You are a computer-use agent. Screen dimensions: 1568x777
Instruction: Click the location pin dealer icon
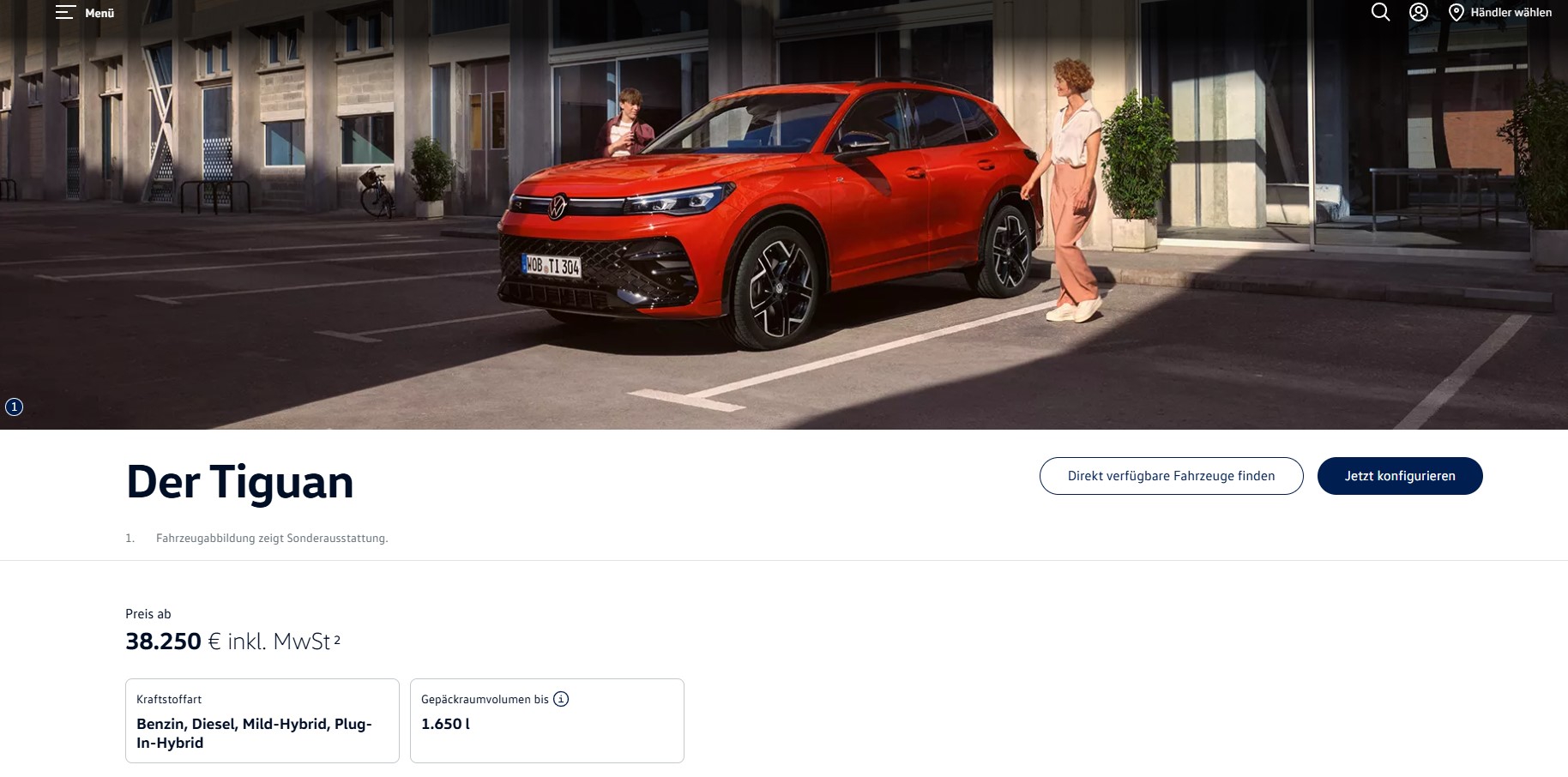tap(1456, 13)
